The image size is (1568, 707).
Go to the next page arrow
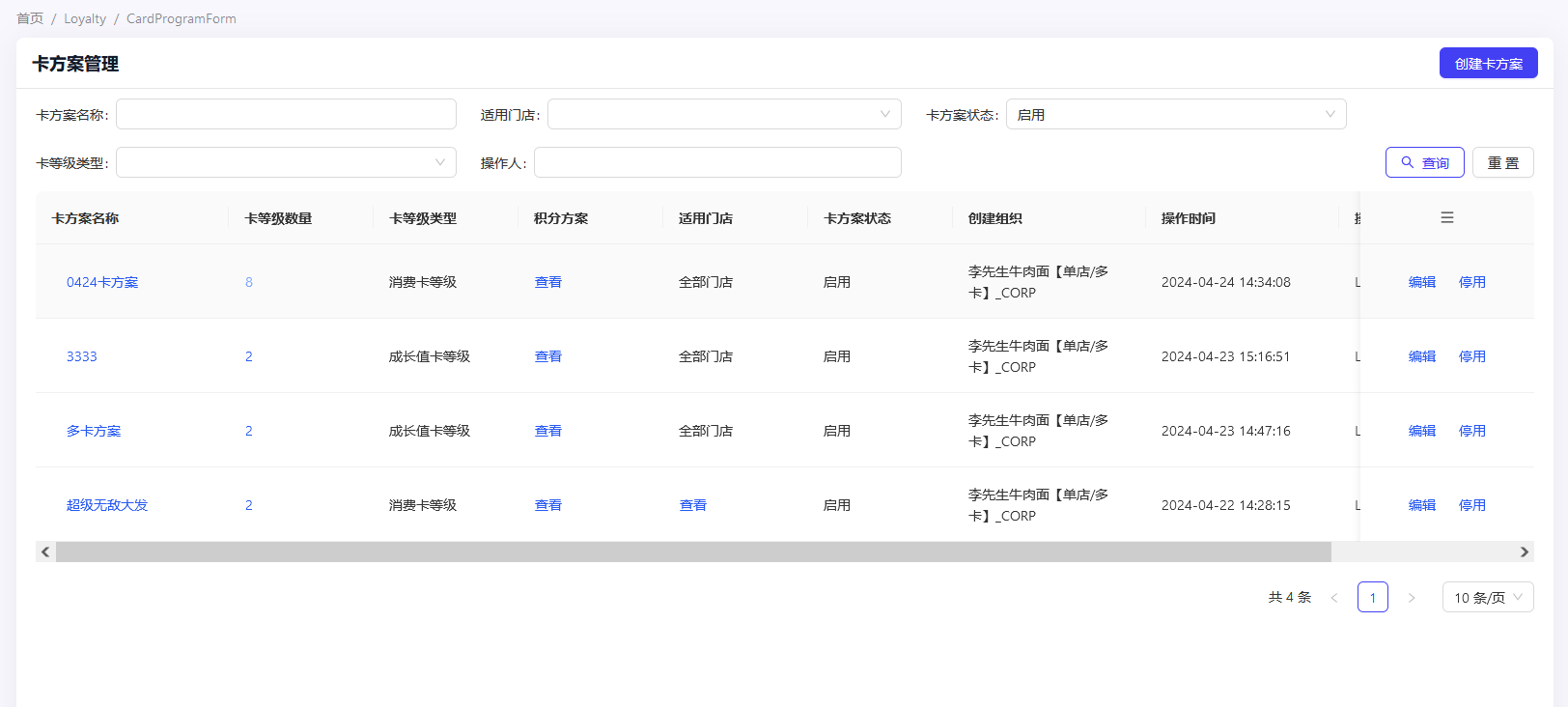pos(1412,598)
